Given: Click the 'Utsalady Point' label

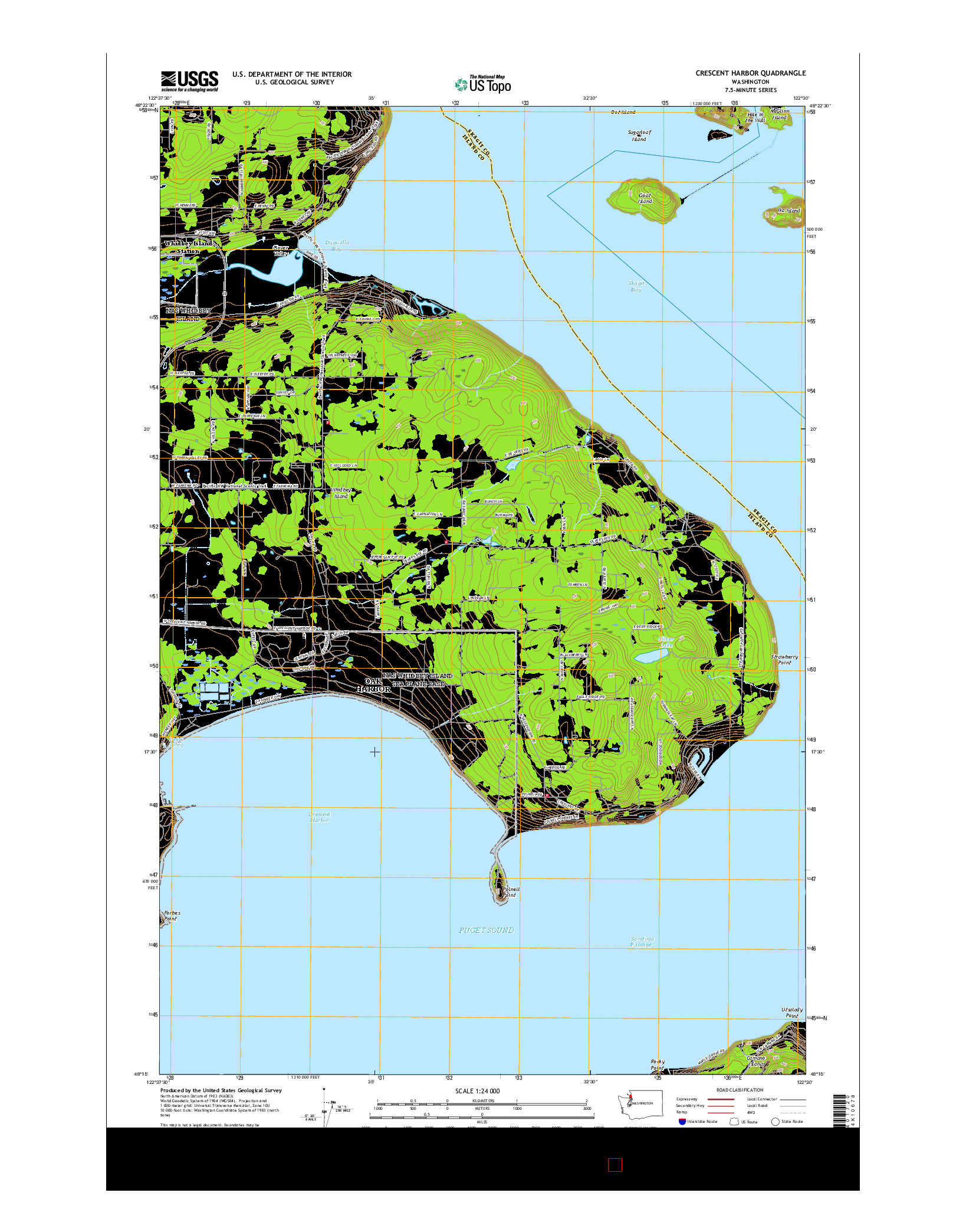Looking at the screenshot, I should [792, 1013].
